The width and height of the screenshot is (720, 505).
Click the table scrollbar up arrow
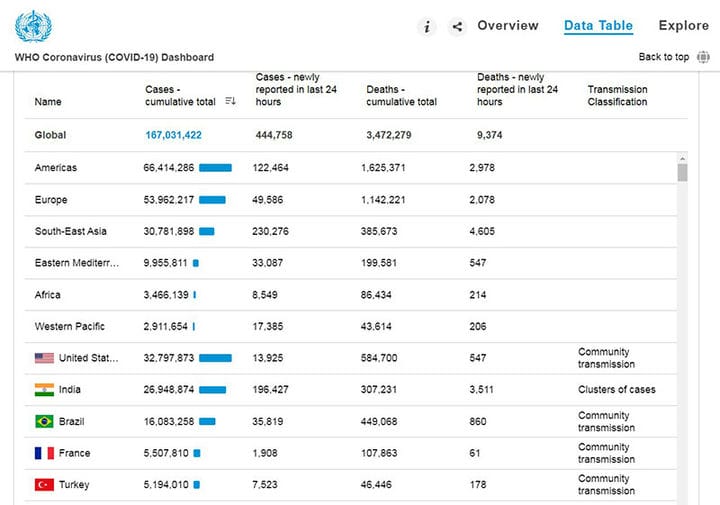point(682,158)
